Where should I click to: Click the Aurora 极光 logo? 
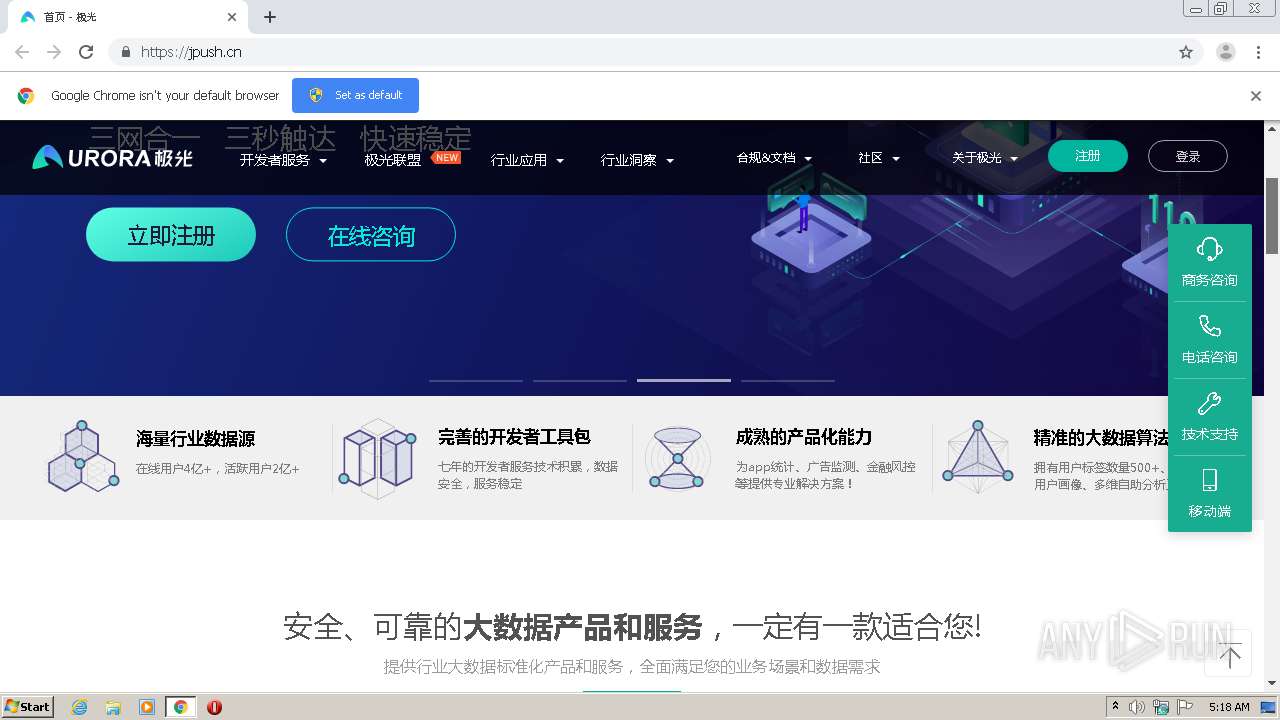[112, 157]
